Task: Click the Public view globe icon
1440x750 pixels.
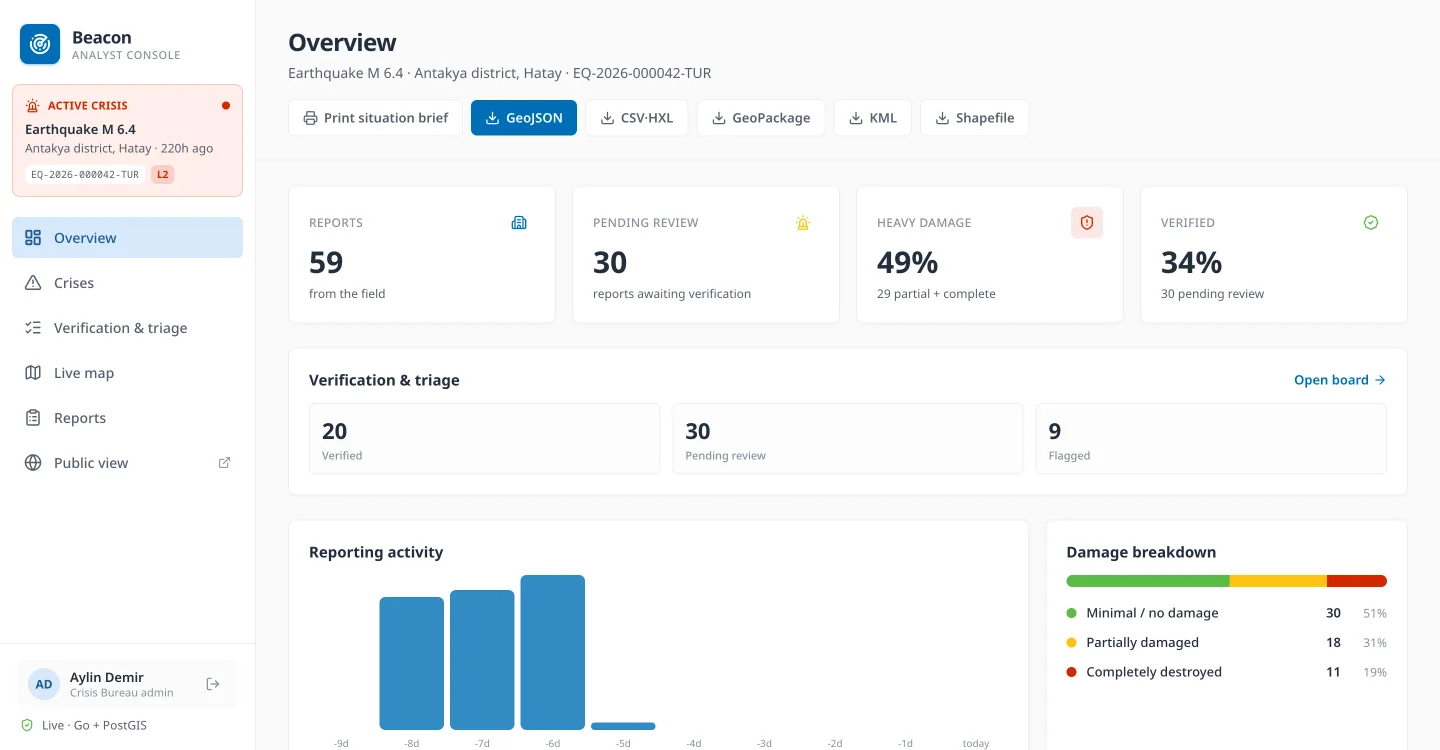Action: 33,463
